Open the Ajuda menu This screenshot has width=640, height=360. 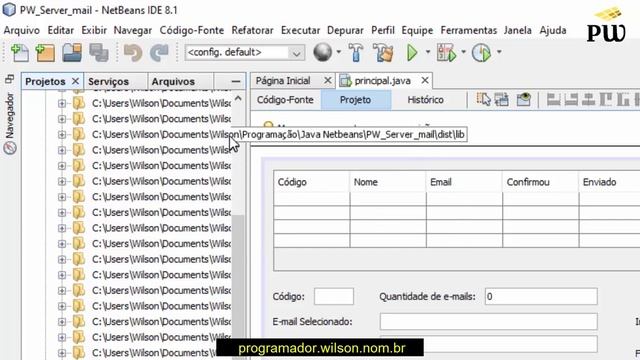(553, 30)
